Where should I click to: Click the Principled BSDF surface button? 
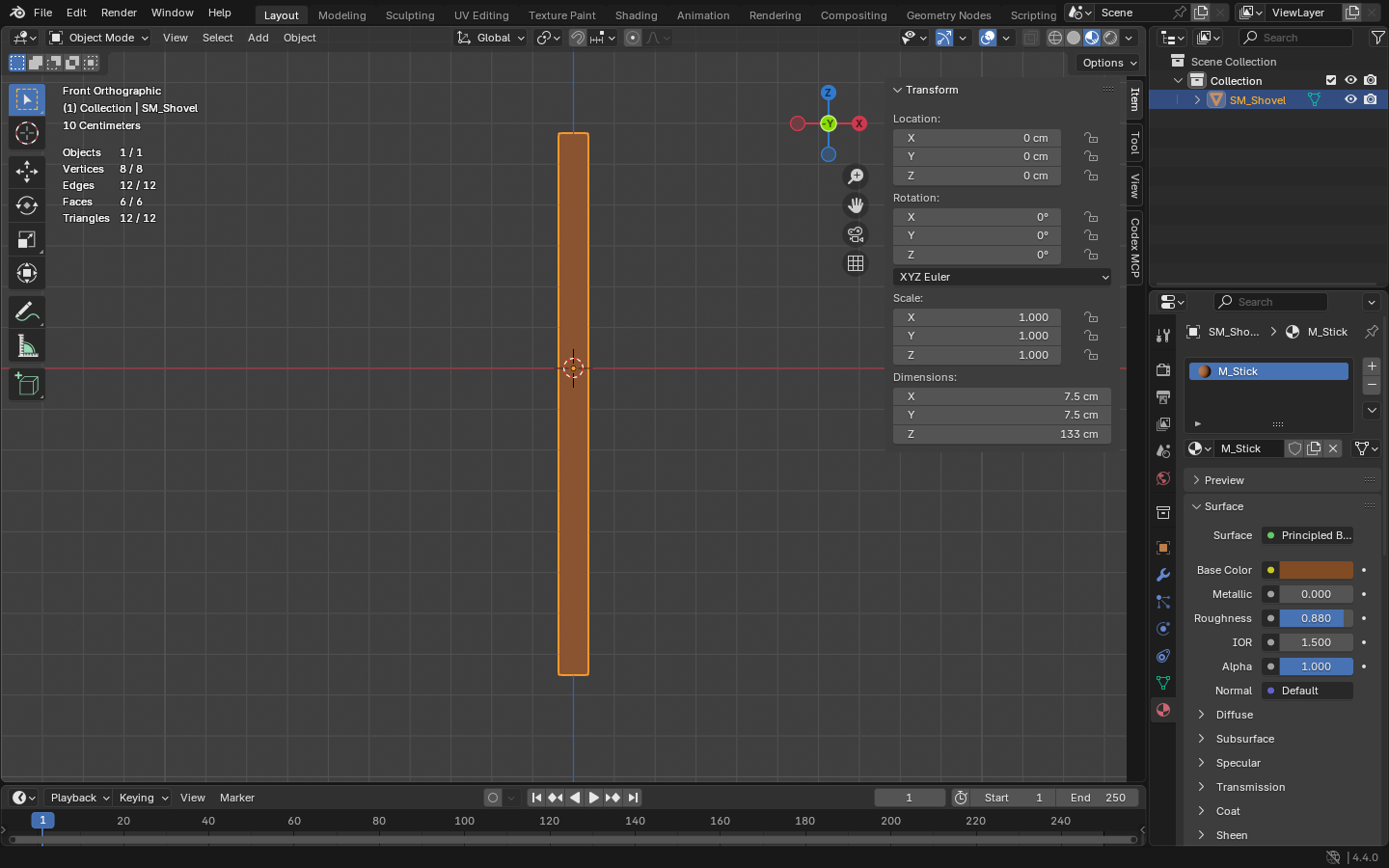[x=1308, y=535]
